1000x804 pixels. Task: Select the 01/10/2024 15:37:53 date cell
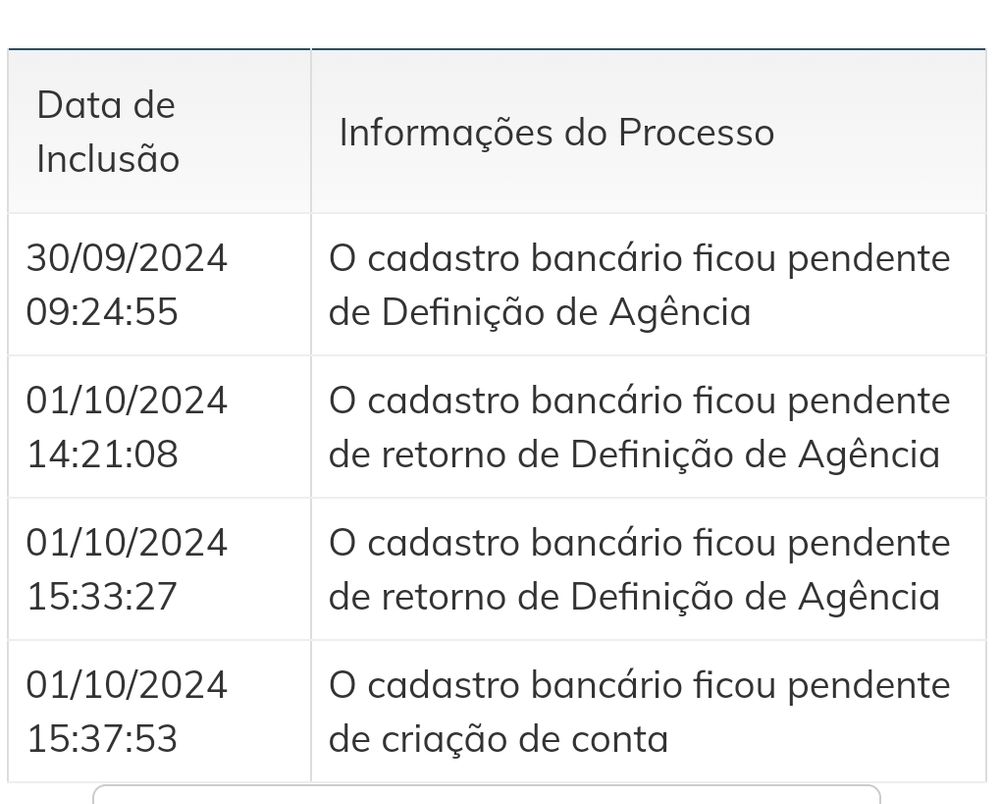pyautogui.click(x=127, y=712)
